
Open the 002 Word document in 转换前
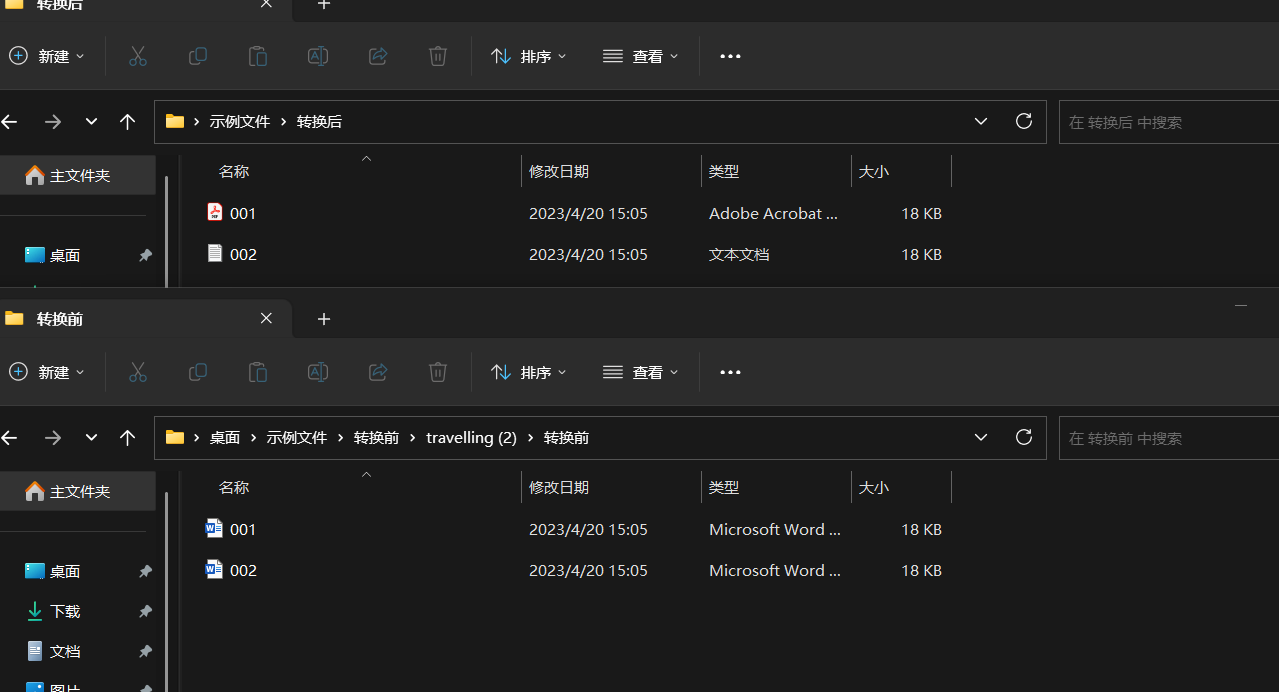click(x=243, y=570)
